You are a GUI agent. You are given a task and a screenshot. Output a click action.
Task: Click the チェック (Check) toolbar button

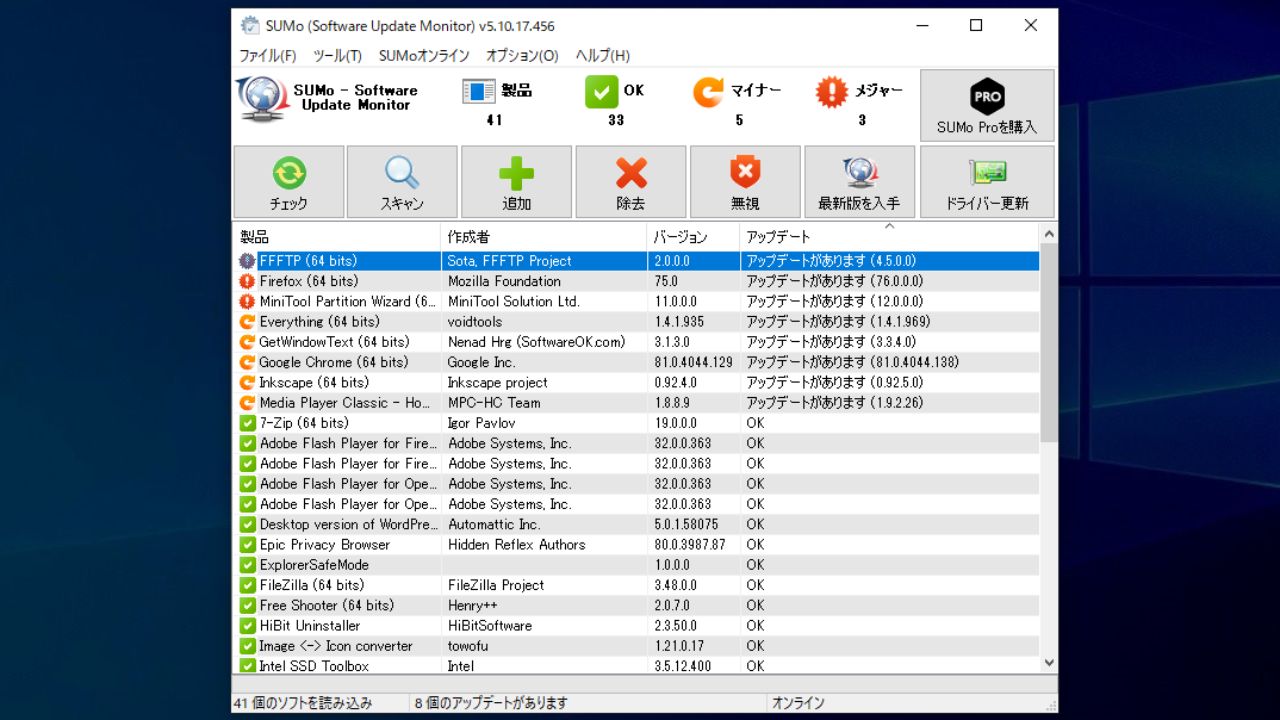(288, 182)
